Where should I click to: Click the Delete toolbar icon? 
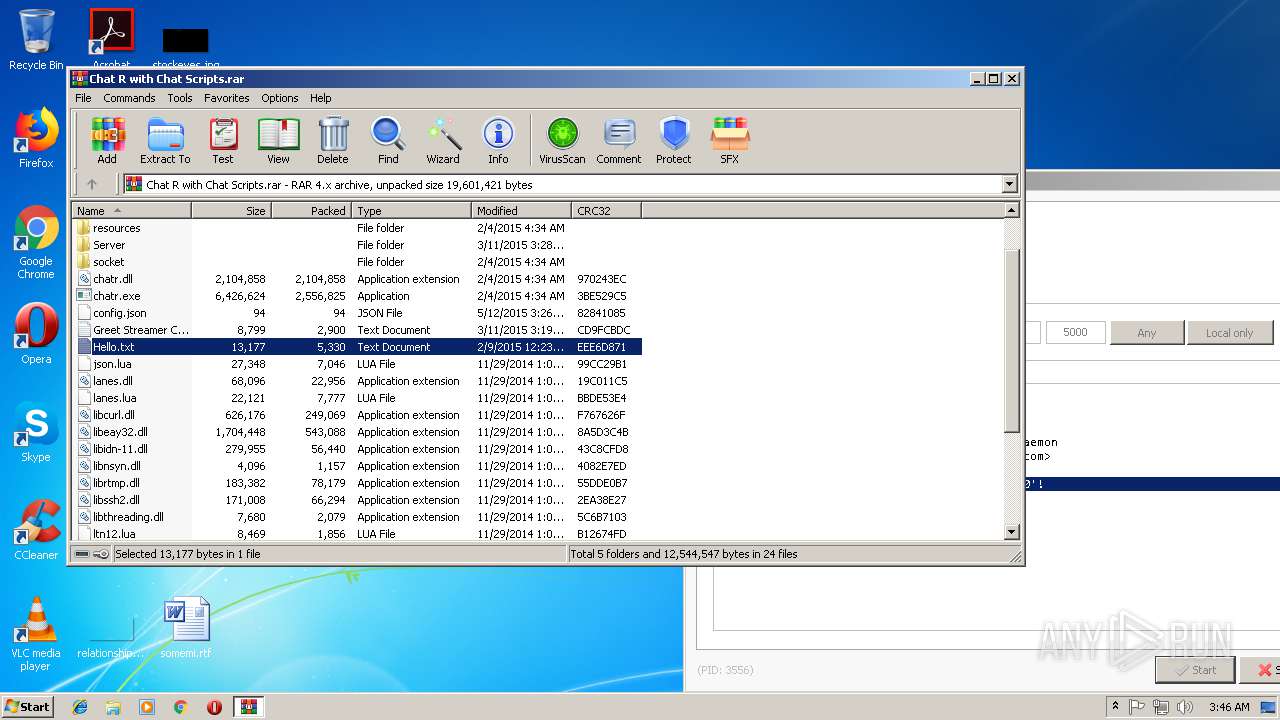coord(333,140)
